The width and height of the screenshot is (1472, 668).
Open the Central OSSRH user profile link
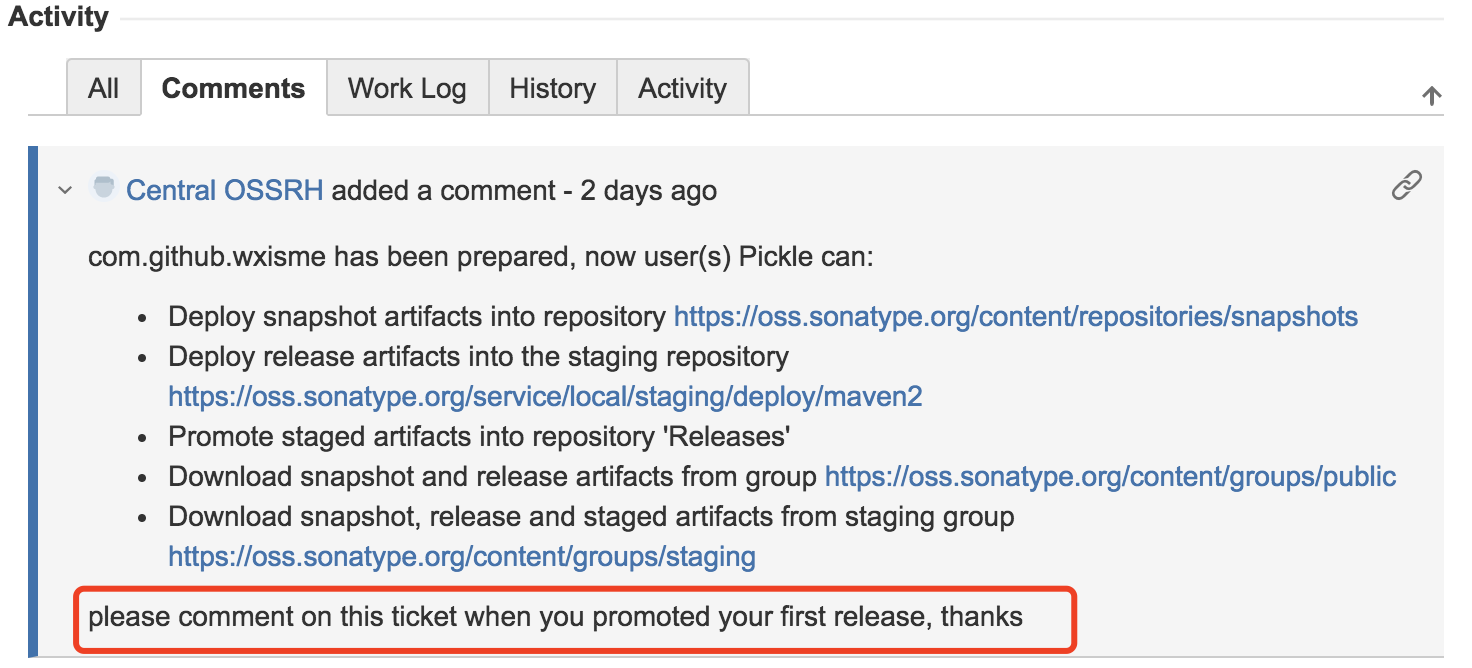click(224, 190)
